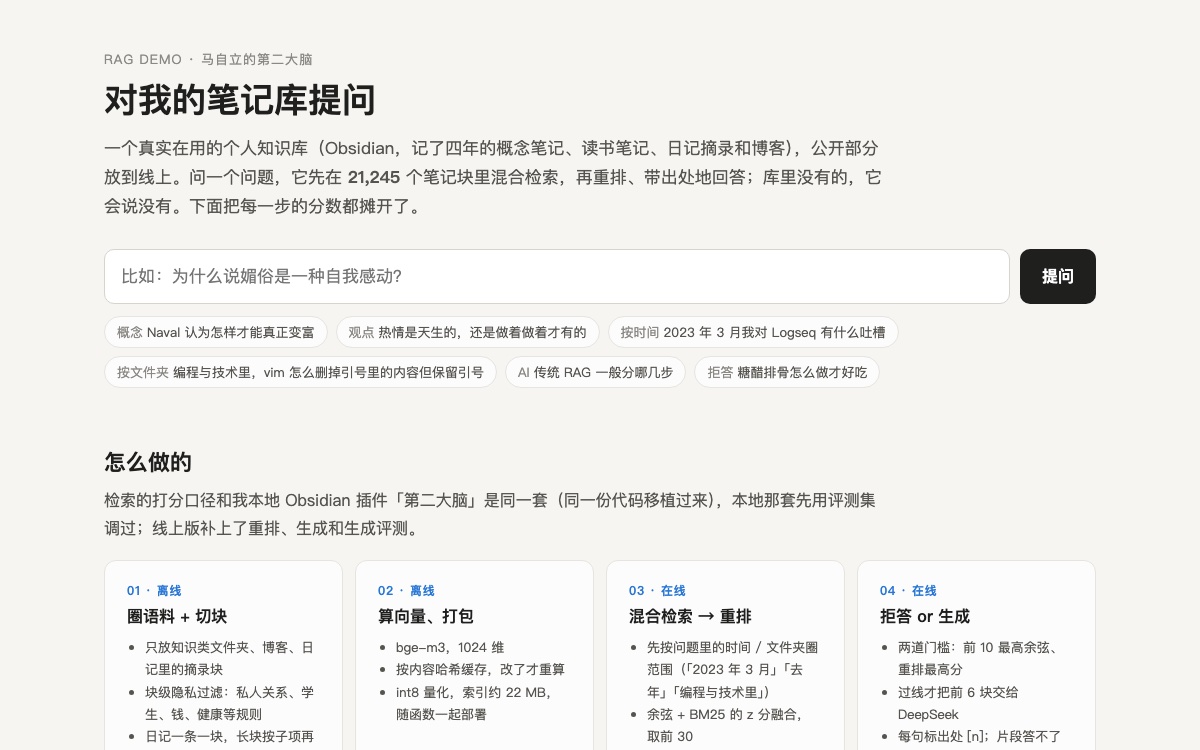
Task: Select the AI 传统 RAG 分哪几步 chip
Action: pyautogui.click(x=596, y=373)
